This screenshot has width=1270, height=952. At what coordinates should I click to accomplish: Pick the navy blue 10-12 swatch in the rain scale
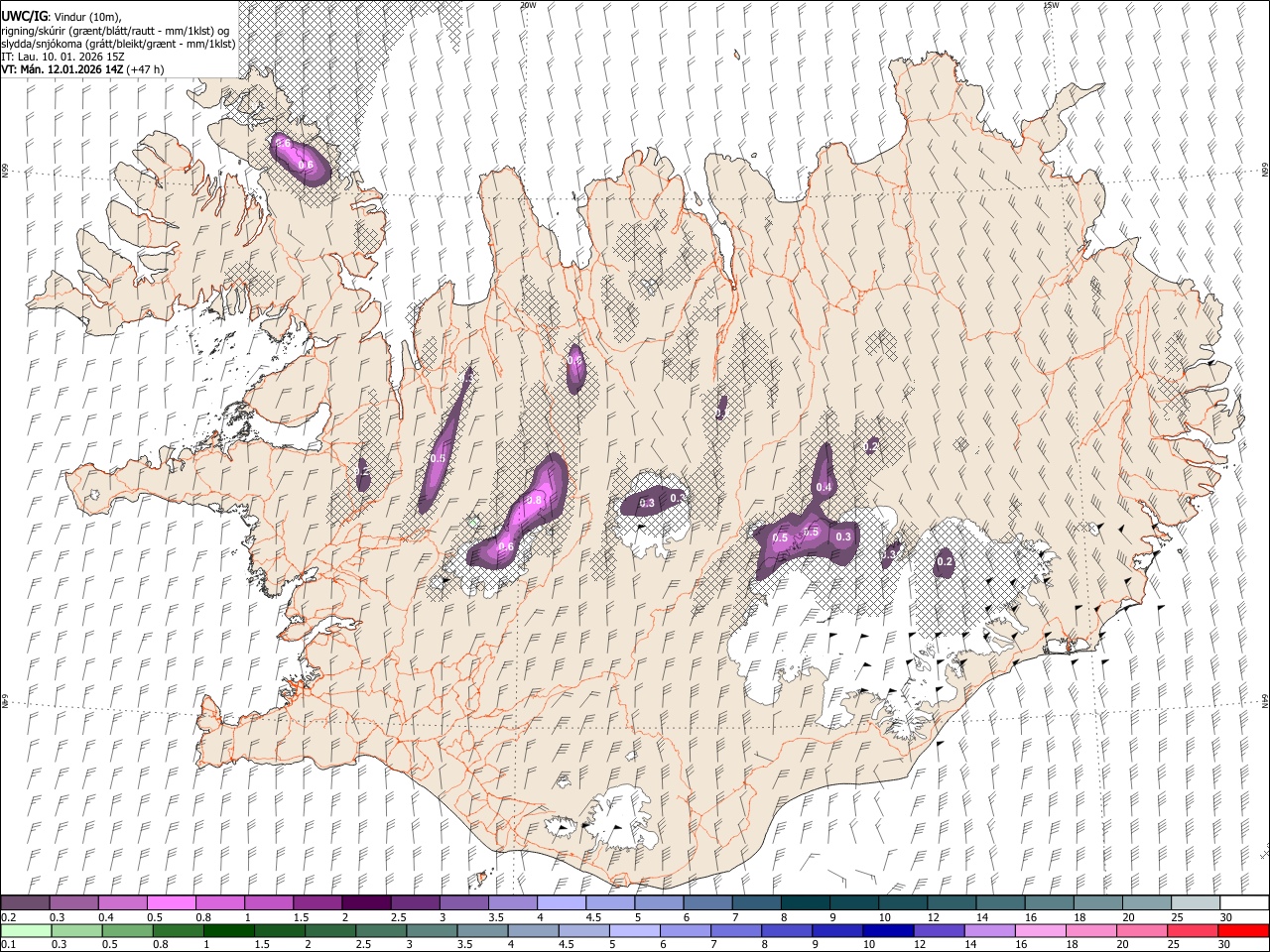tap(888, 930)
